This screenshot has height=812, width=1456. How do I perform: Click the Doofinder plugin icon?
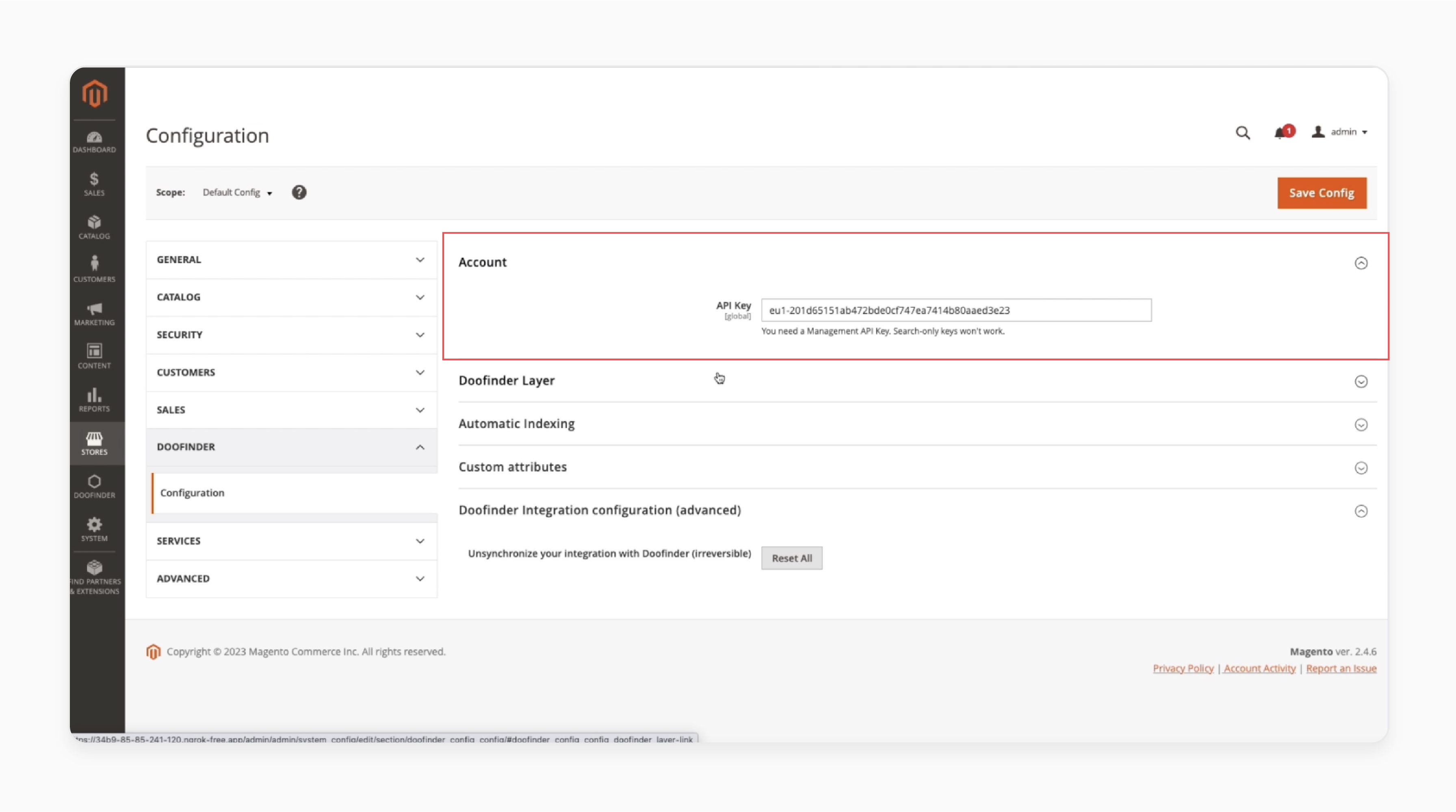(x=93, y=484)
